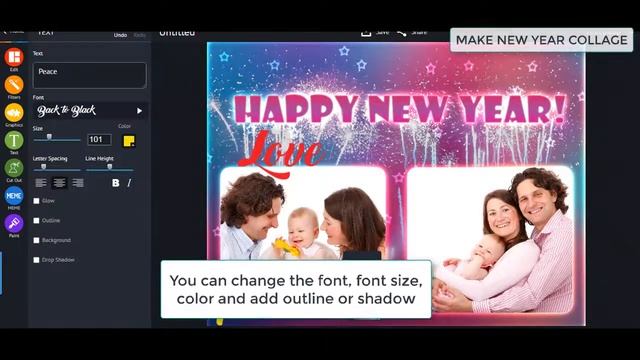Enable the Glow checkbox
Image resolution: width=640 pixels, height=360 pixels.
point(36,201)
